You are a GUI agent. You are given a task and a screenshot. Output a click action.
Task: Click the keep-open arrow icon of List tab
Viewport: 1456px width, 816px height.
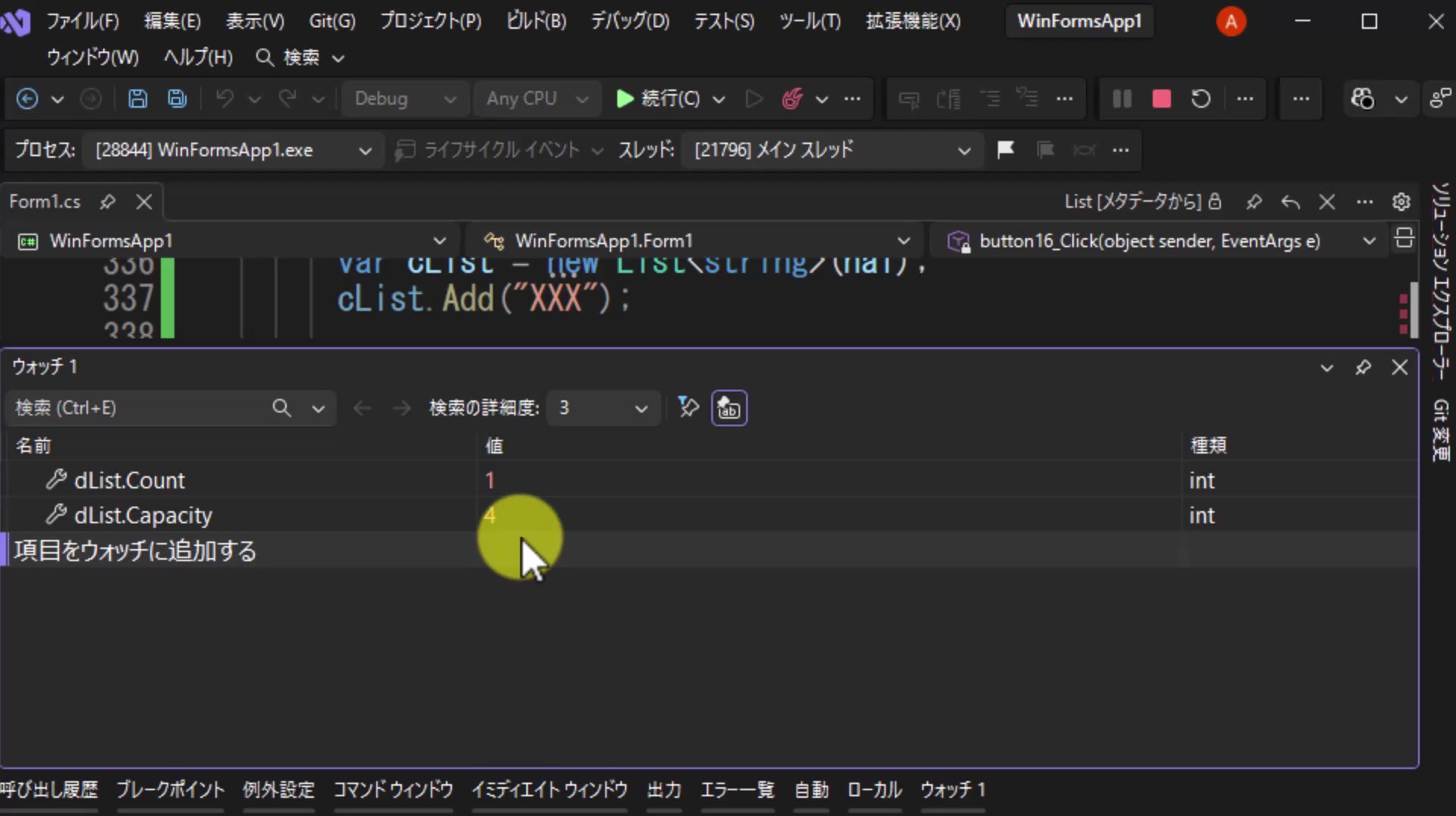pos(1291,202)
